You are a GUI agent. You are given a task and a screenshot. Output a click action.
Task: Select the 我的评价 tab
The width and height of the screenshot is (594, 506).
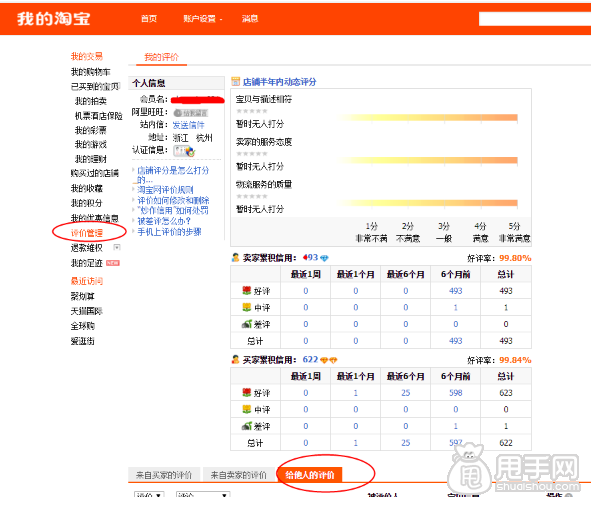[x=161, y=57]
